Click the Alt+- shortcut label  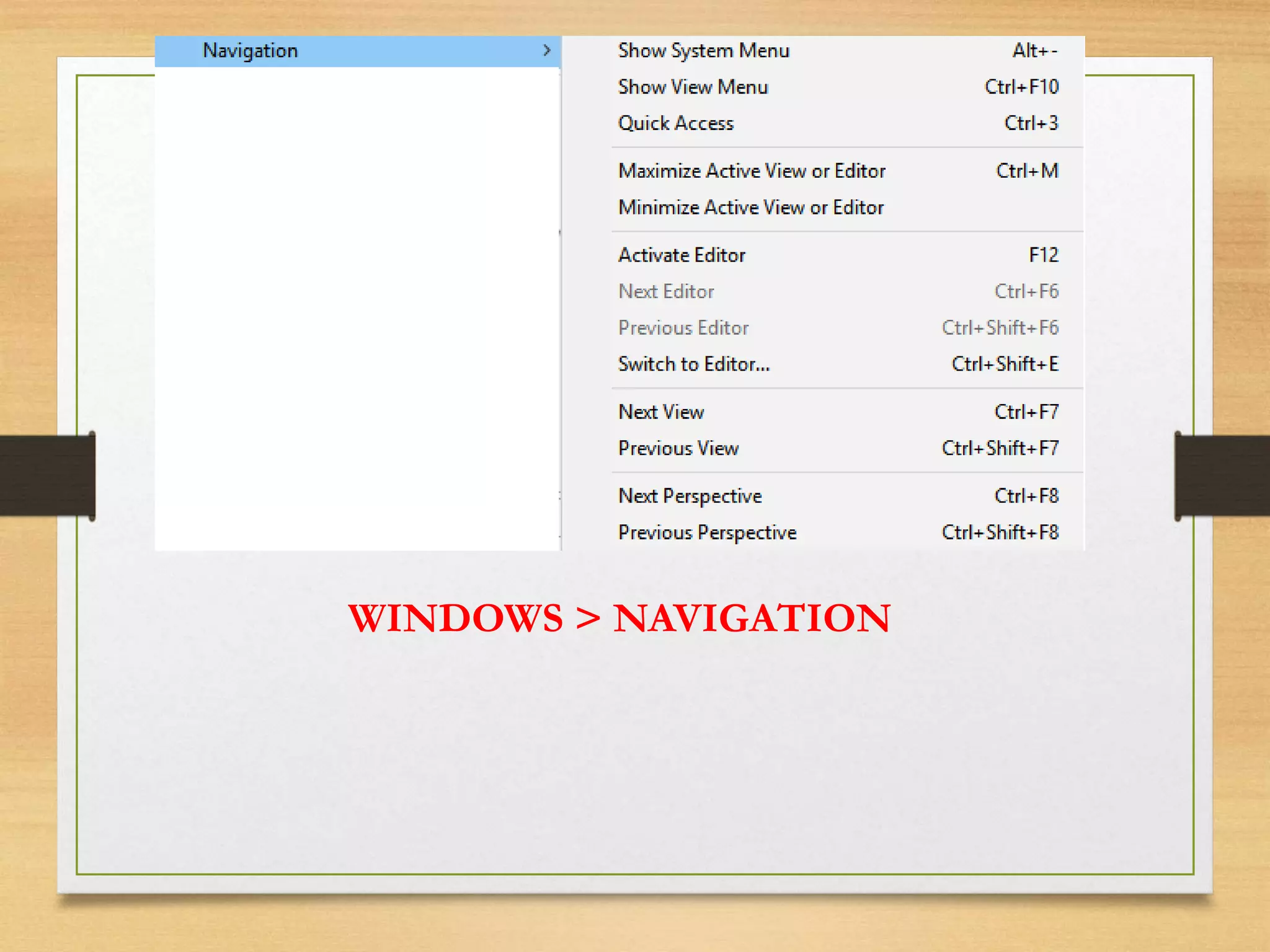[1035, 50]
